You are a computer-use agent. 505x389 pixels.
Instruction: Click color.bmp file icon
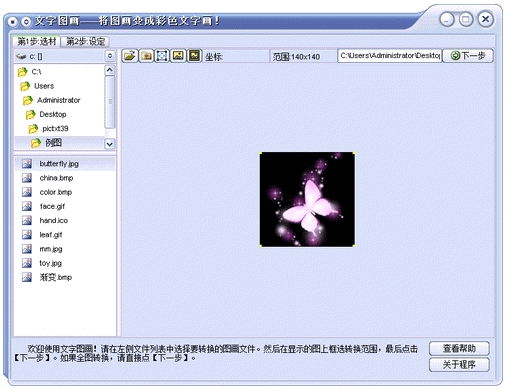click(x=27, y=192)
